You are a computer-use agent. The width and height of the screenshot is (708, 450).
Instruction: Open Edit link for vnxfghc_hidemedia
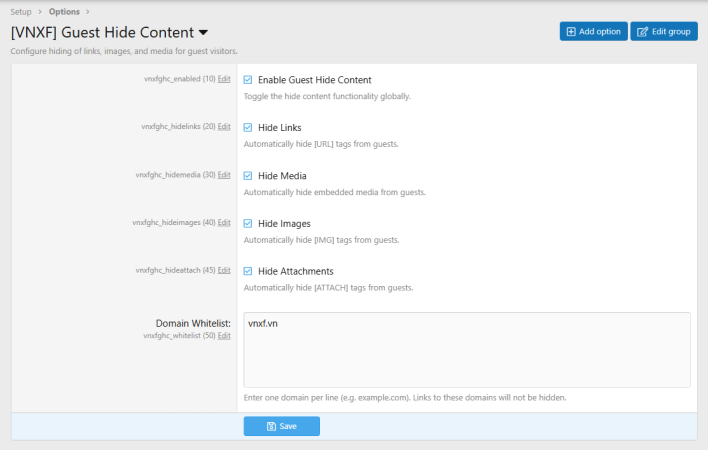[224, 175]
